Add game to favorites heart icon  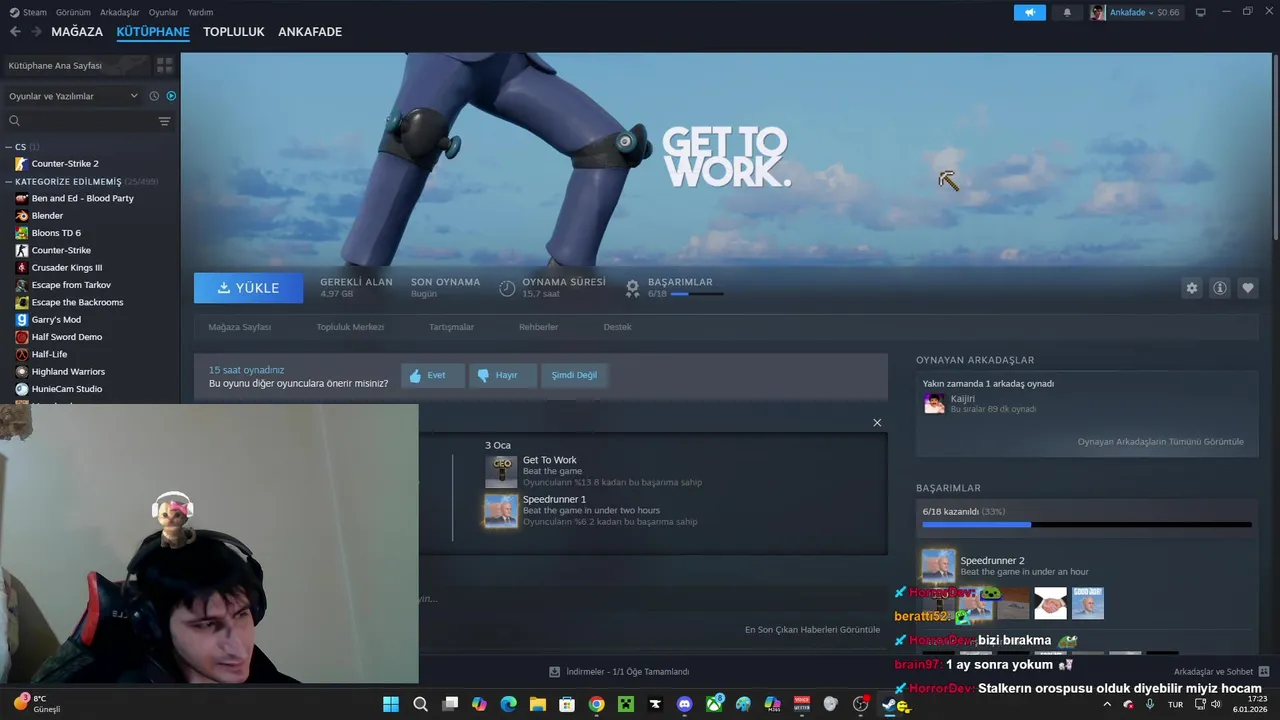pos(1248,288)
